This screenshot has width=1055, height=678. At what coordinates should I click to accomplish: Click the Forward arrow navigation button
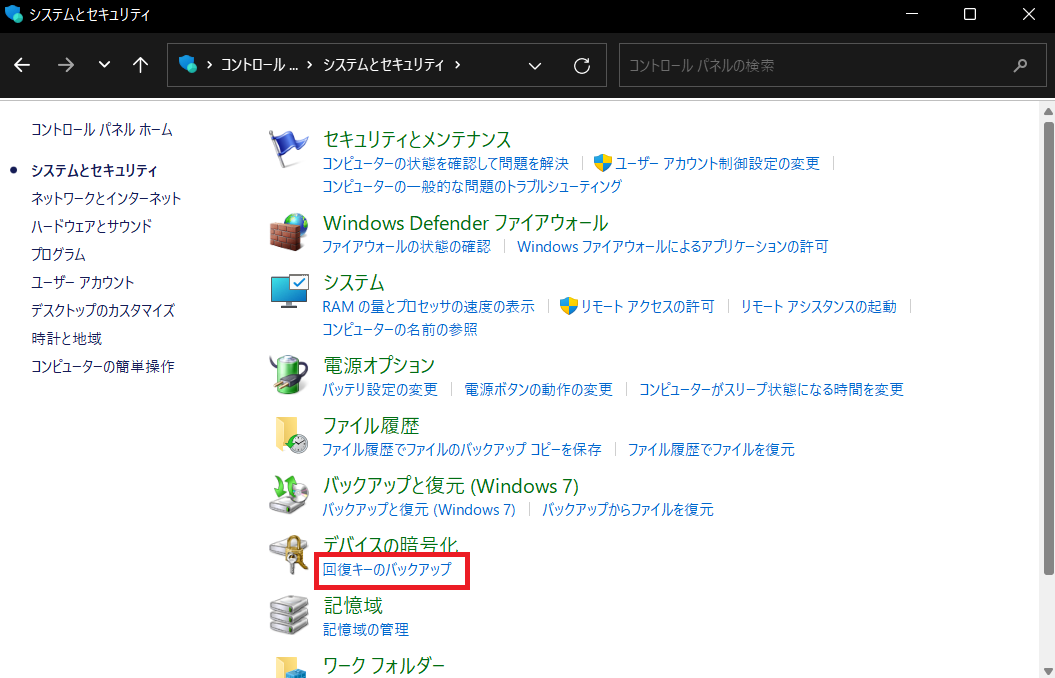(x=66, y=65)
